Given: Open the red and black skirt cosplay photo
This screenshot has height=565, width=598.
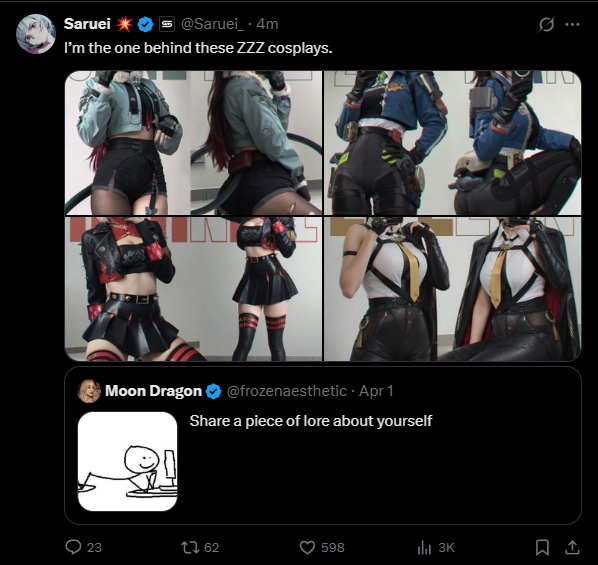Looking at the screenshot, I should (x=194, y=289).
